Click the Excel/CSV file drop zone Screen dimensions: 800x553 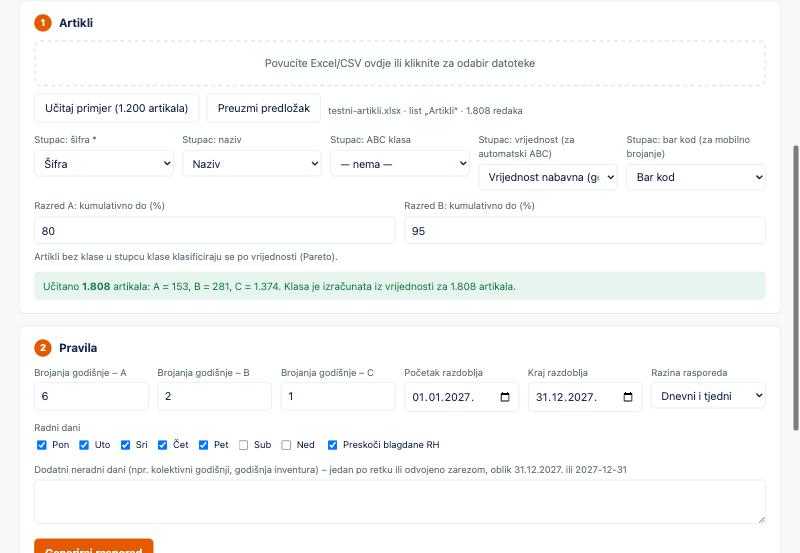[x=399, y=63]
